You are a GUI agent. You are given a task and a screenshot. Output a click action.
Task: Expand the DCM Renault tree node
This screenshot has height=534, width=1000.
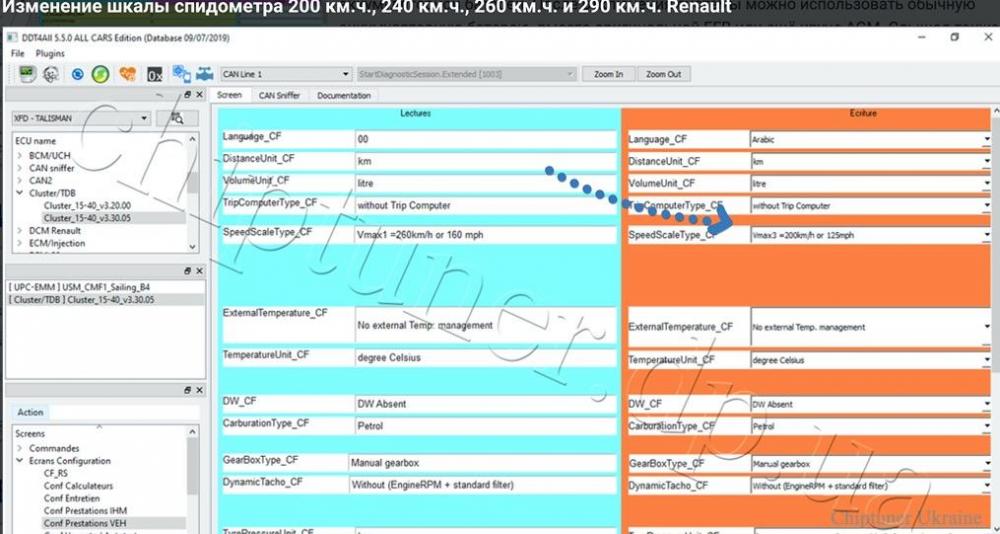coord(19,230)
